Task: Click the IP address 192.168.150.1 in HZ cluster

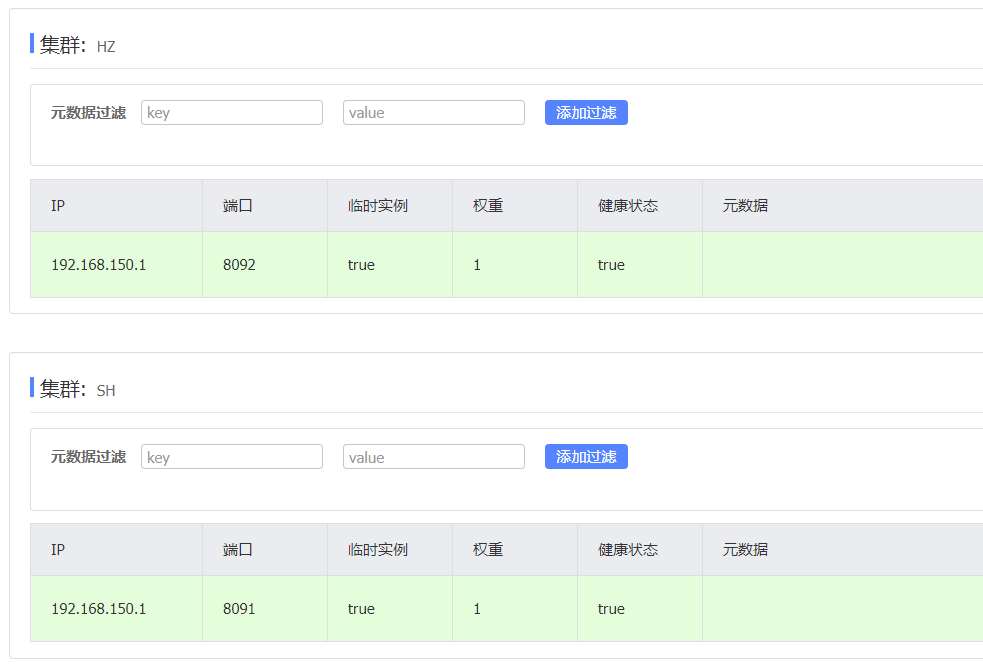Action: click(98, 265)
